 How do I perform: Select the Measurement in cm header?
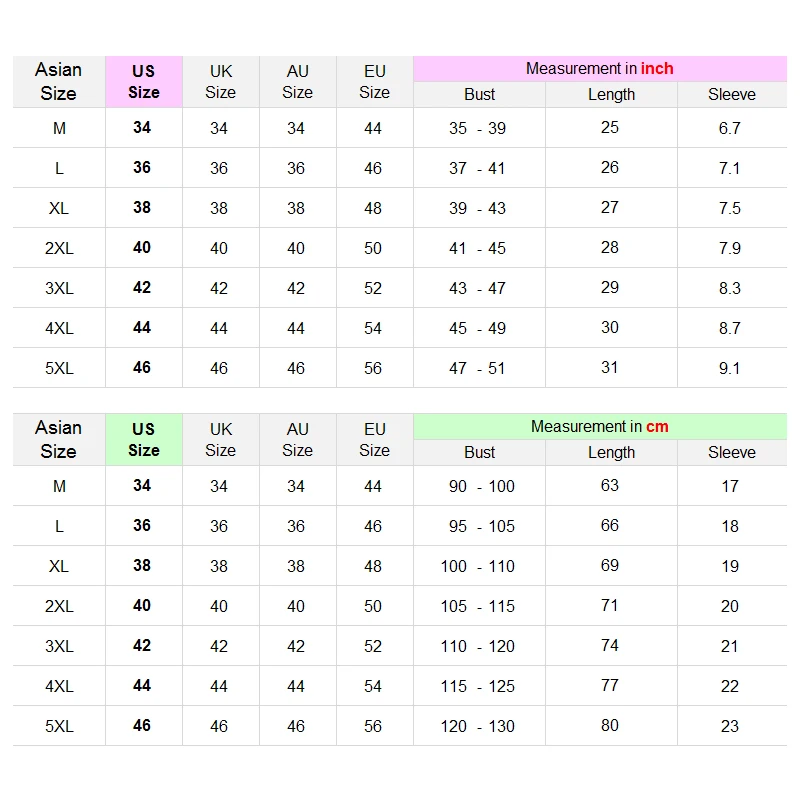tap(599, 427)
